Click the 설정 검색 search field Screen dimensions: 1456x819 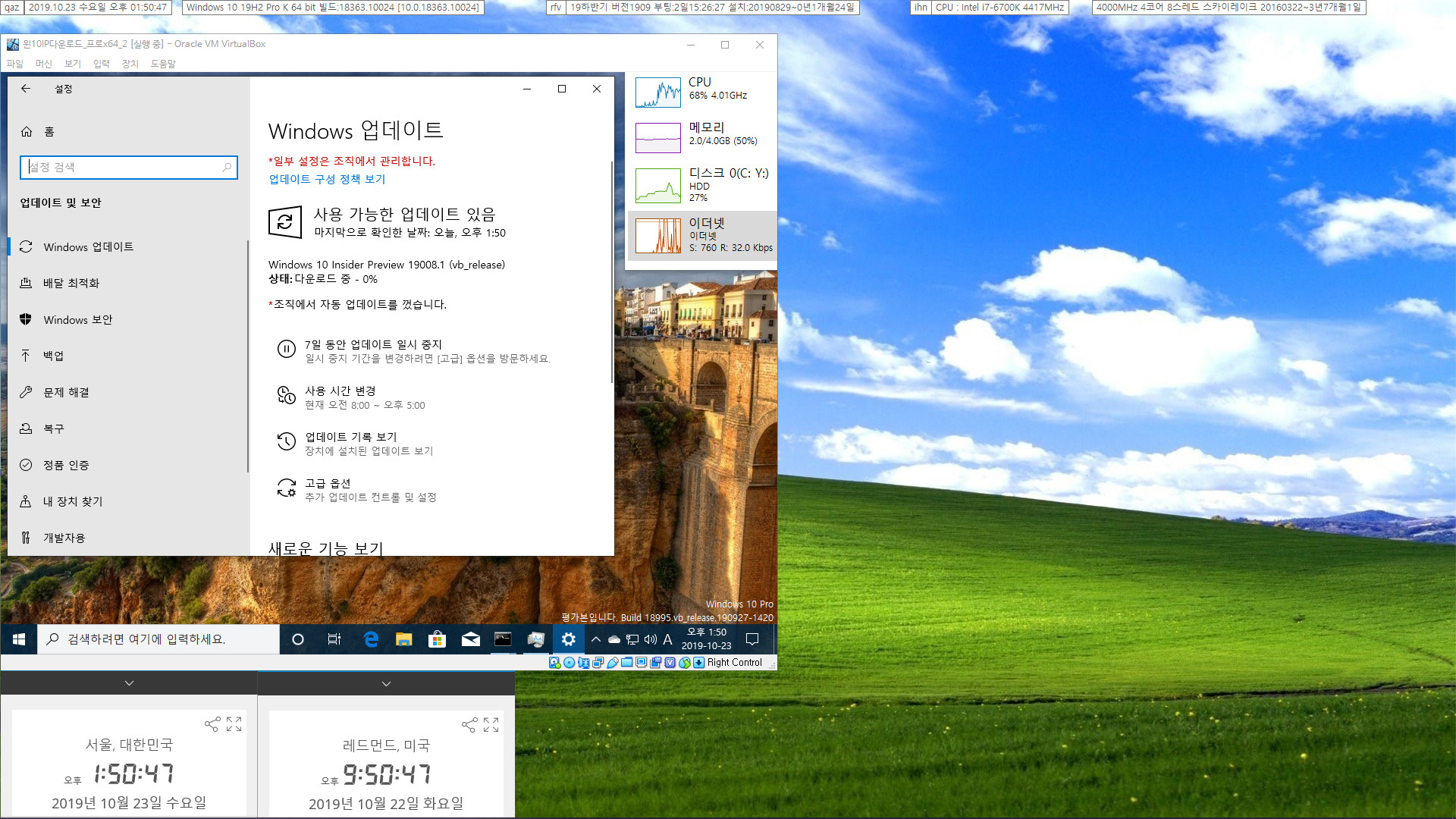pyautogui.click(x=129, y=167)
